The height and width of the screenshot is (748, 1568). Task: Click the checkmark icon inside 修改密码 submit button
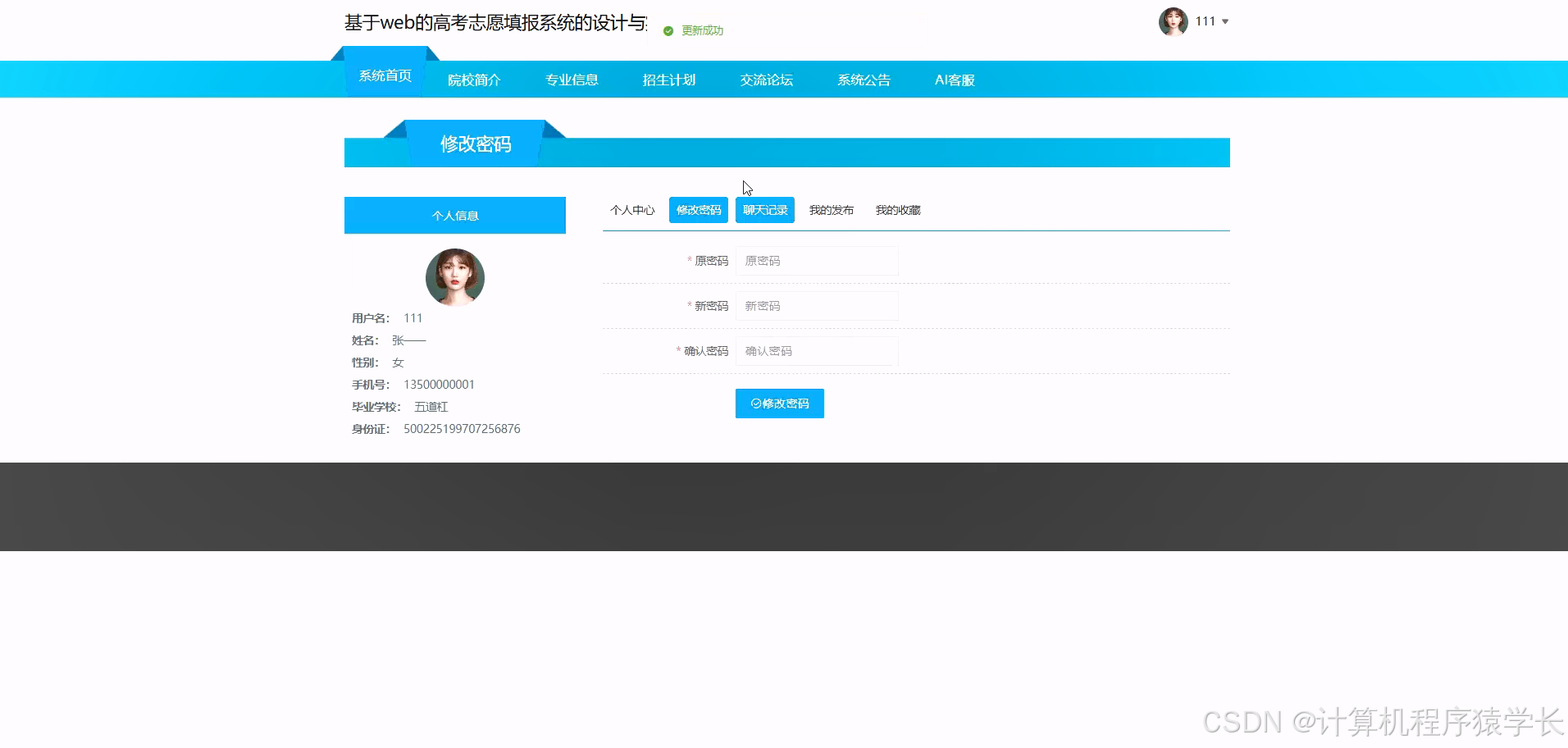coord(754,404)
